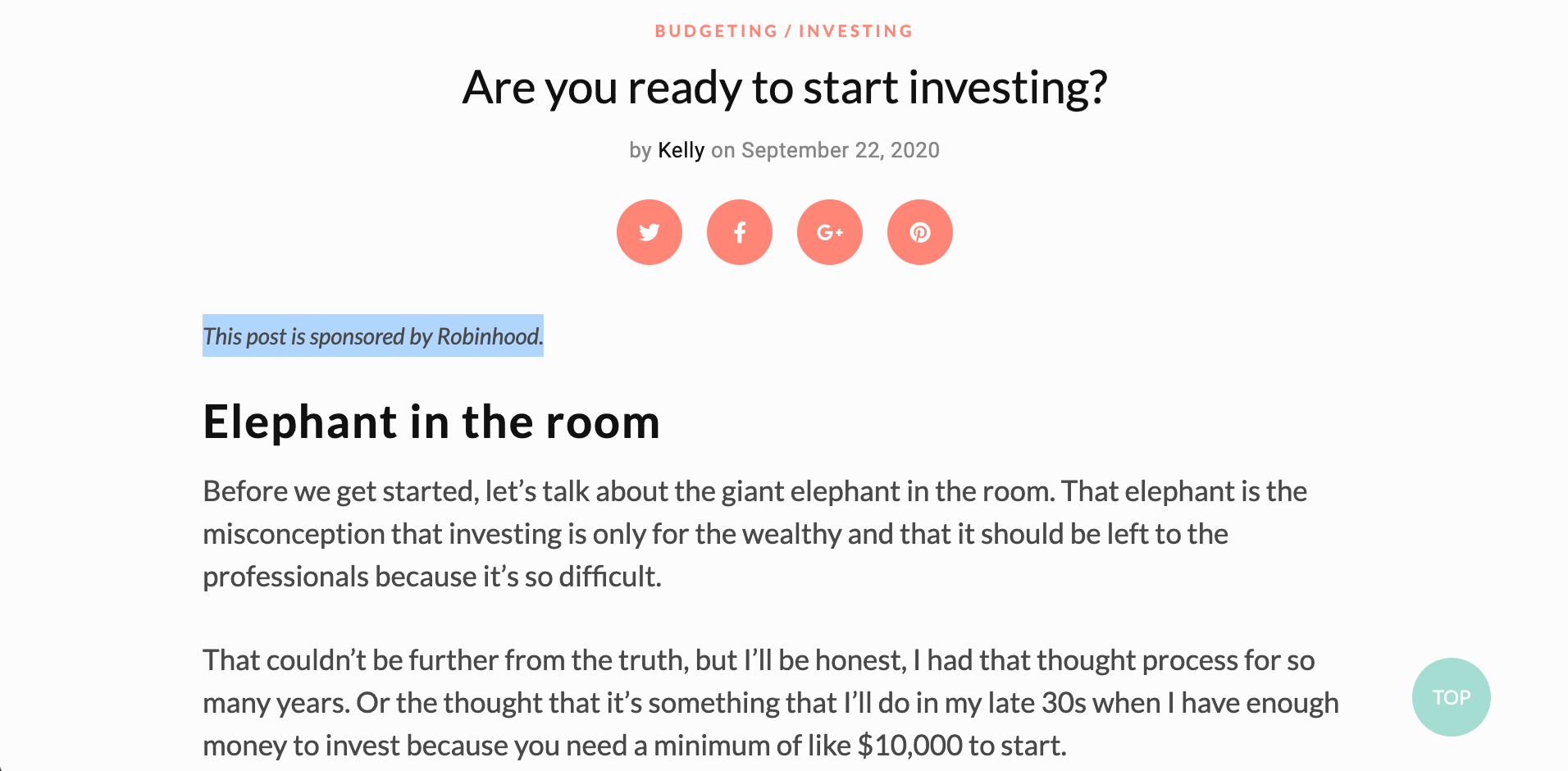Click the word 'professionals' in the first paragraph
The width and height of the screenshot is (1568, 771).
[x=285, y=577]
